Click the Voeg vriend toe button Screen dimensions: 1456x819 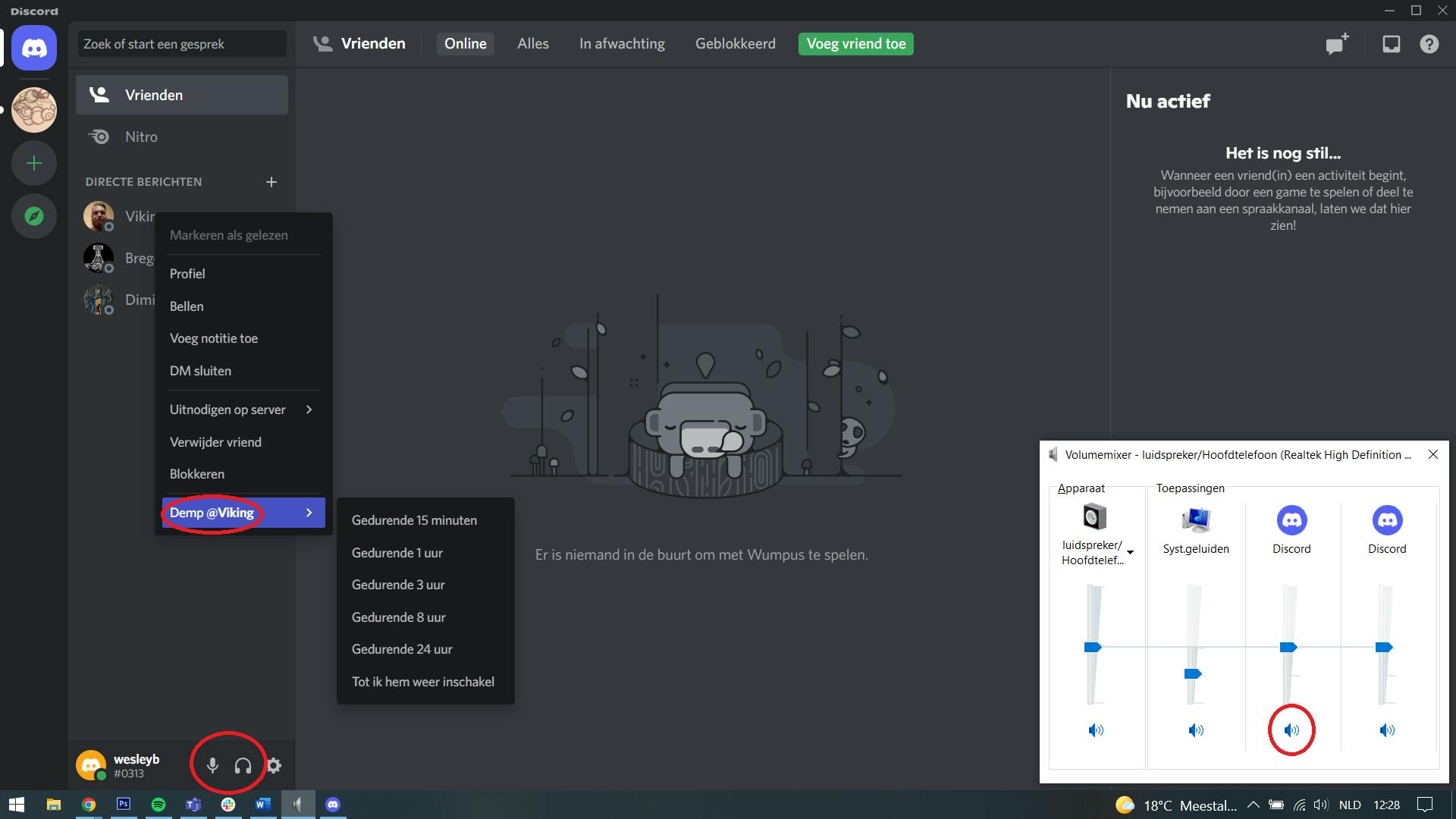(855, 44)
